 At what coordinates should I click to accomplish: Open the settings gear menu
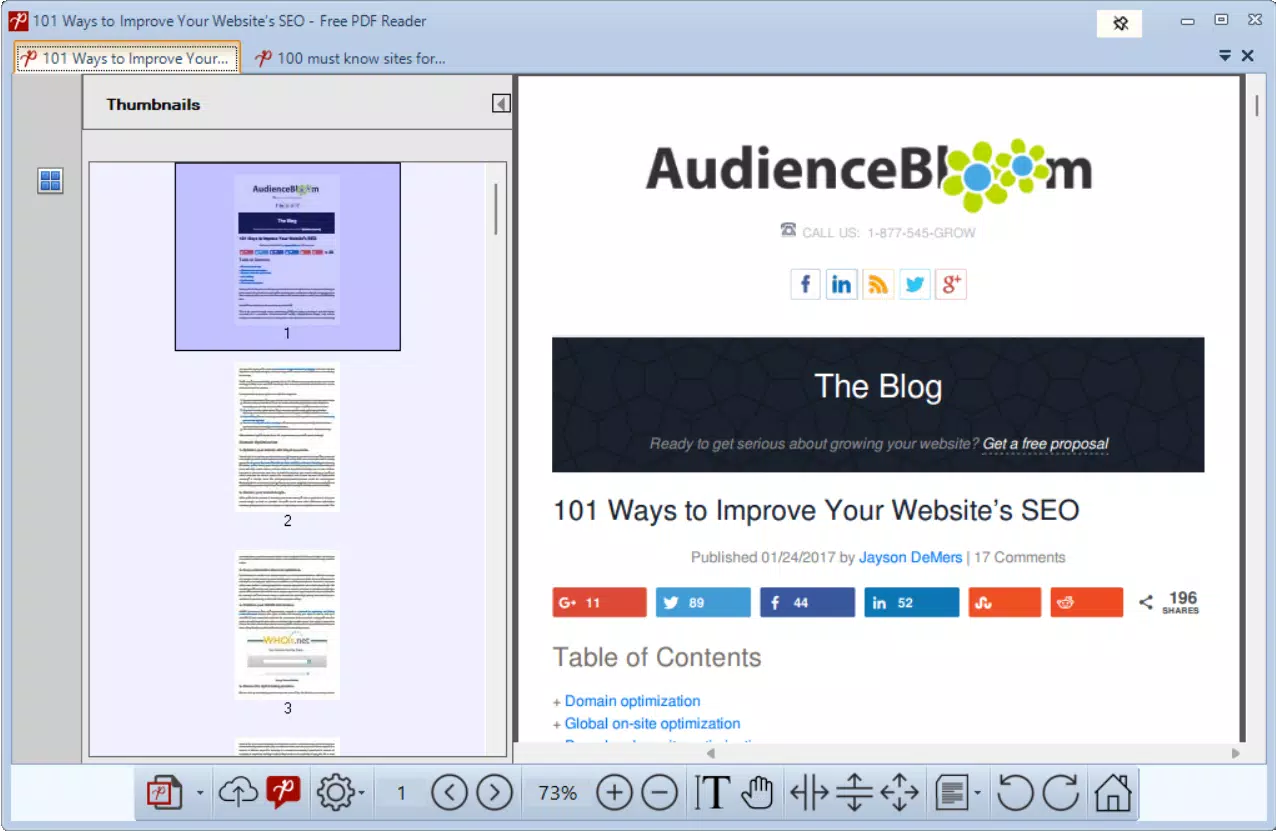pyautogui.click(x=336, y=793)
